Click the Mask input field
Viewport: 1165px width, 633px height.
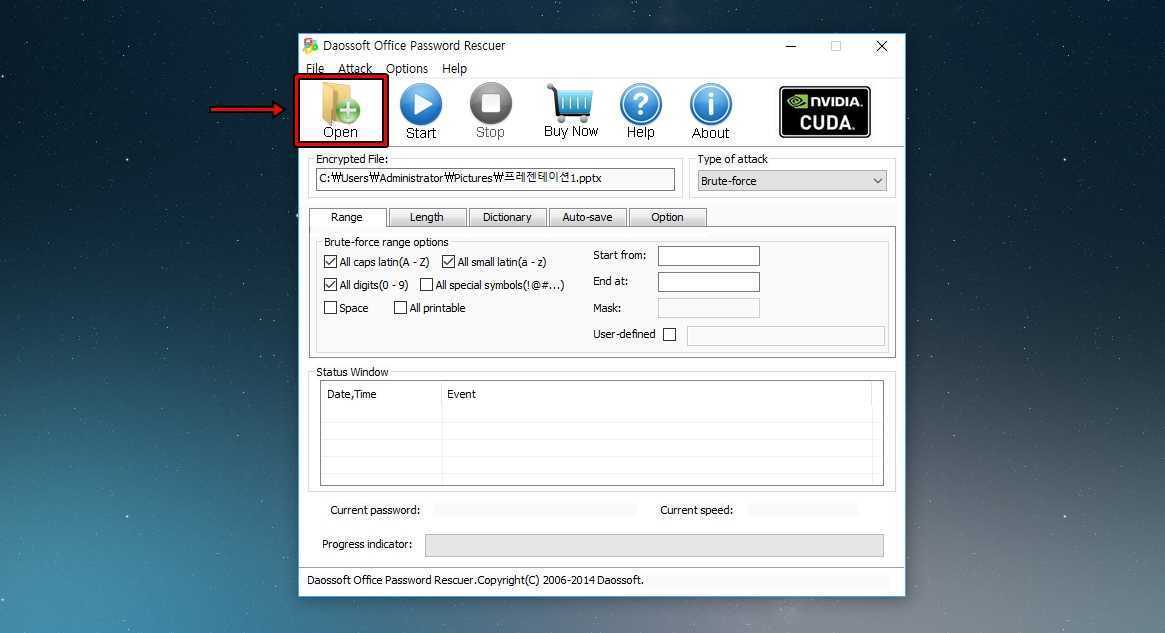pyautogui.click(x=709, y=308)
